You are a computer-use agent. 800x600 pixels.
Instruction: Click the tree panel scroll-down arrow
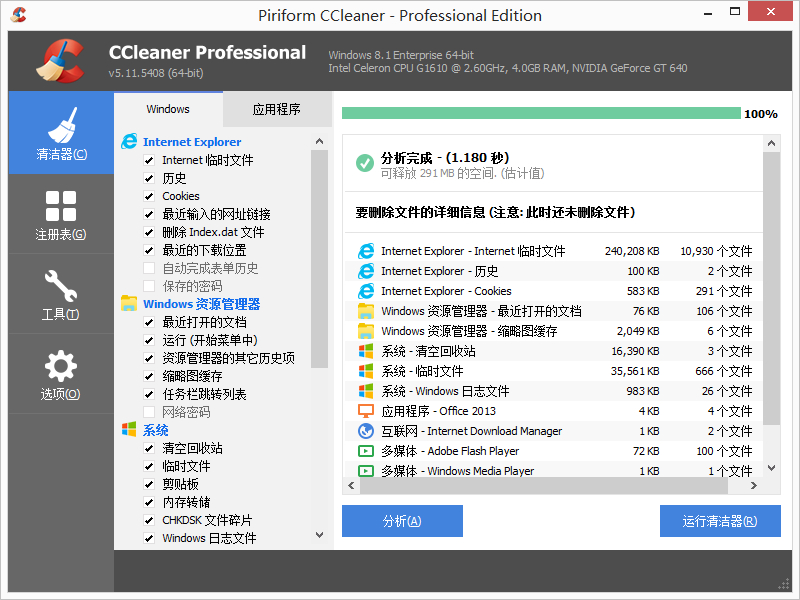point(319,535)
